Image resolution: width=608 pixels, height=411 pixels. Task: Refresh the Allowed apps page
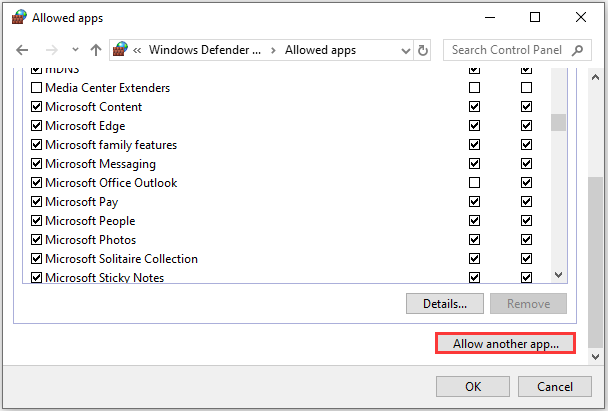423,50
